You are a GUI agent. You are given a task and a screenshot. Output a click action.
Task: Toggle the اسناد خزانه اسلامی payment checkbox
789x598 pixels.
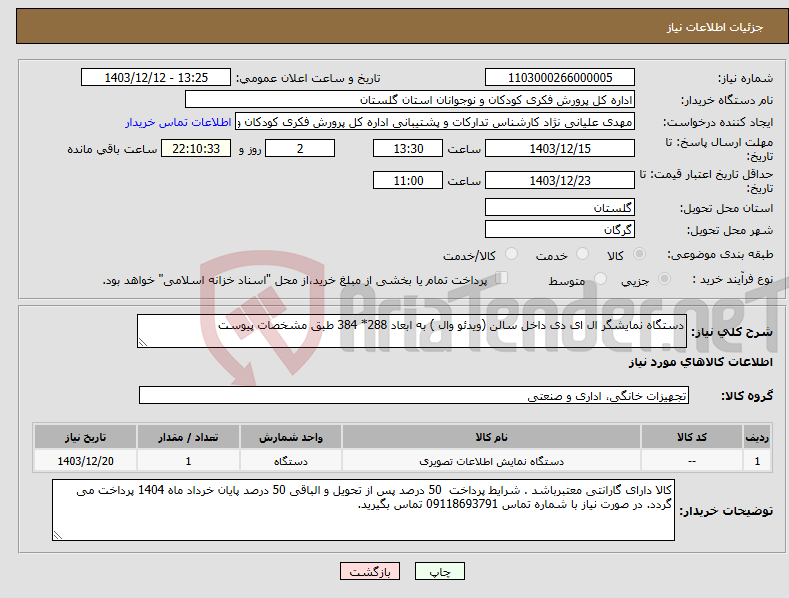pos(502,278)
